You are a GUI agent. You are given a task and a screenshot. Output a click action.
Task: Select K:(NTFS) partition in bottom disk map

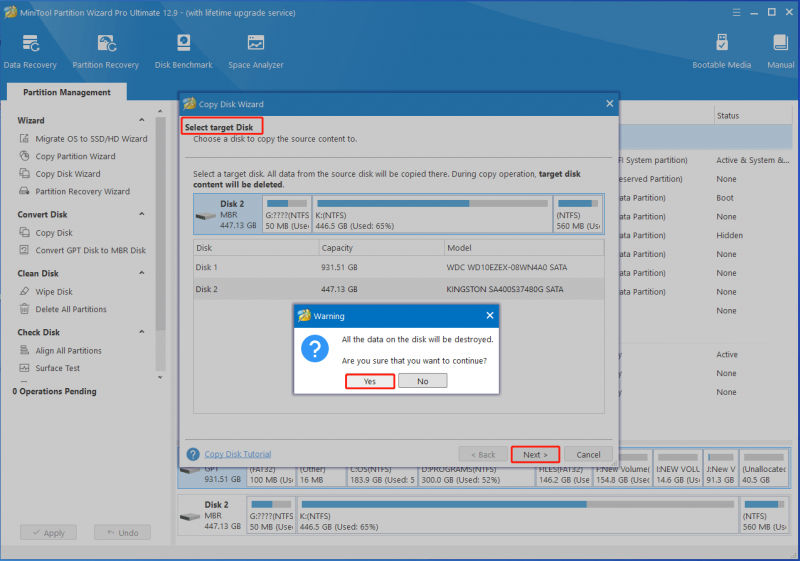(517, 515)
